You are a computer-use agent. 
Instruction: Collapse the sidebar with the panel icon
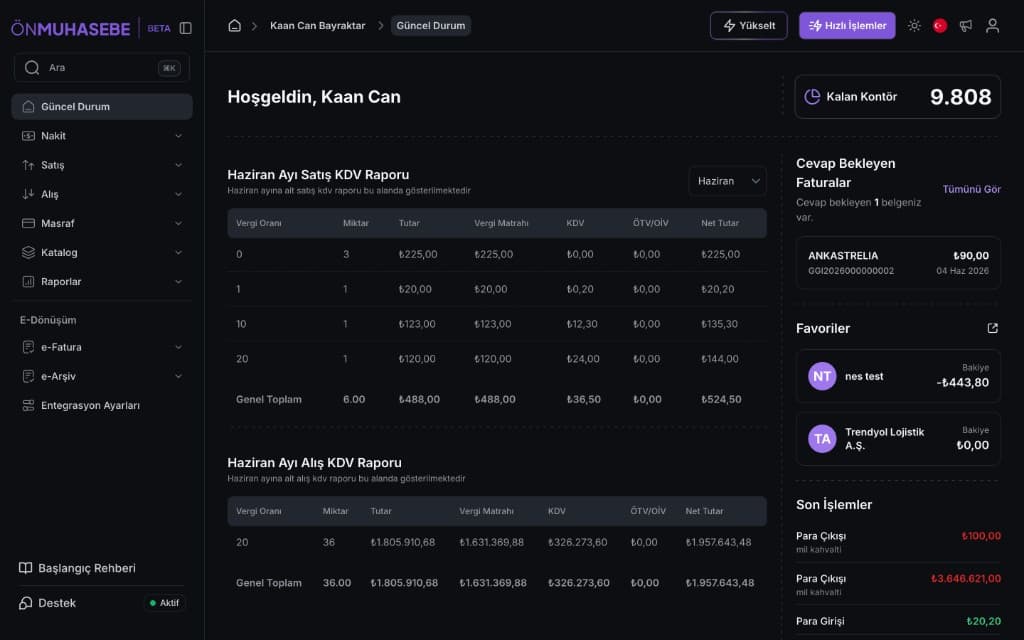[185, 28]
